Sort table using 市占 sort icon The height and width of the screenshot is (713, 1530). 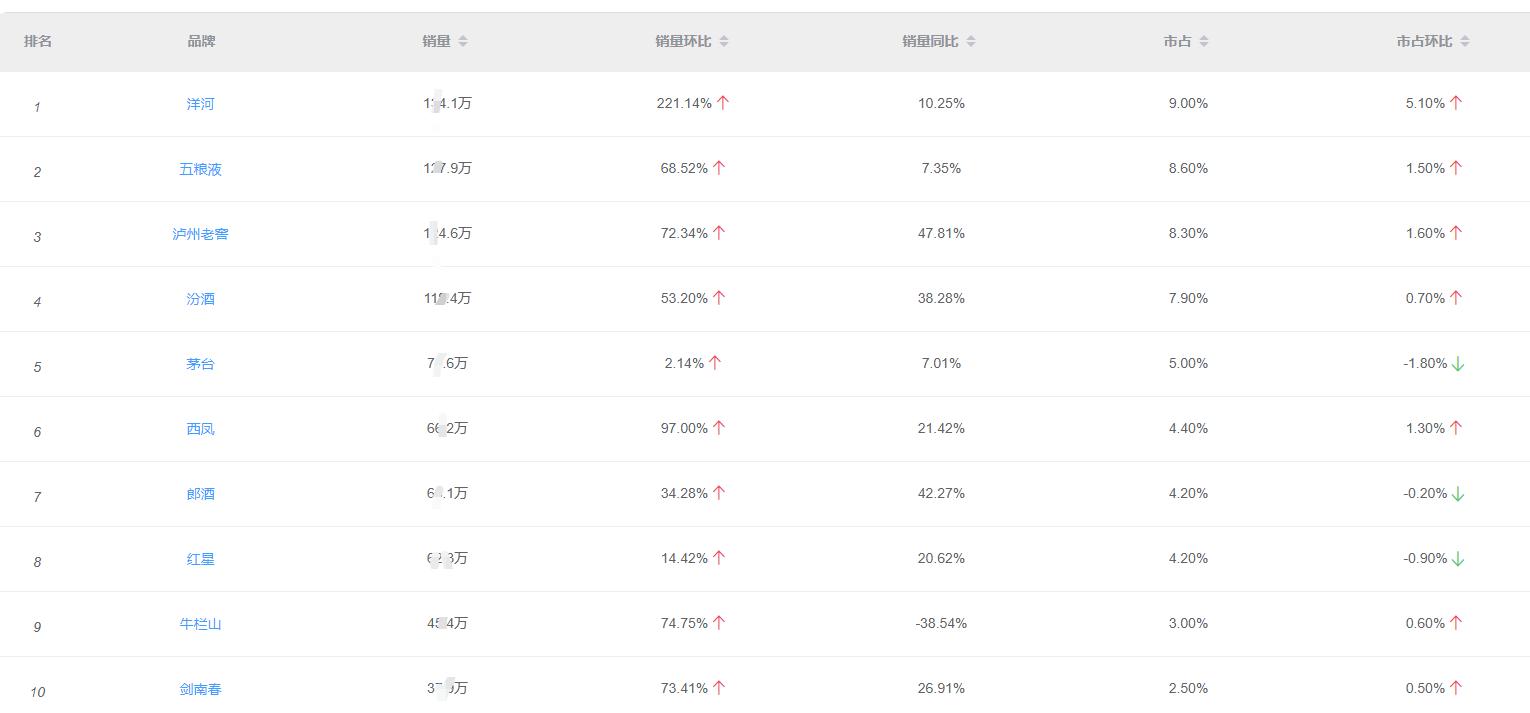(1204, 42)
